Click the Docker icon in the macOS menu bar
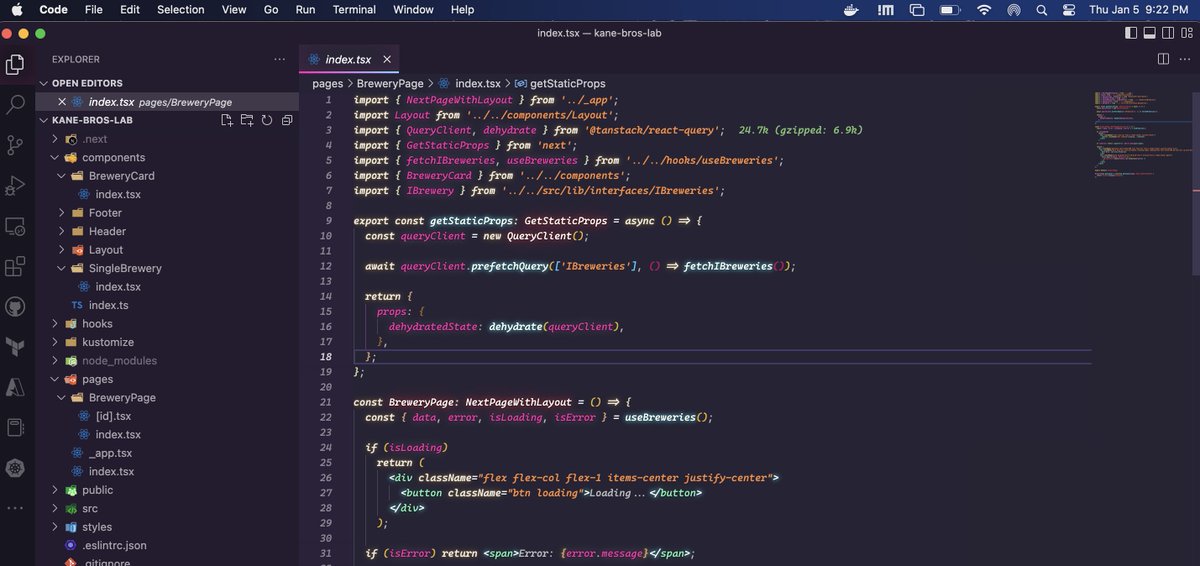Screen dimensions: 1200x566 point(852,10)
